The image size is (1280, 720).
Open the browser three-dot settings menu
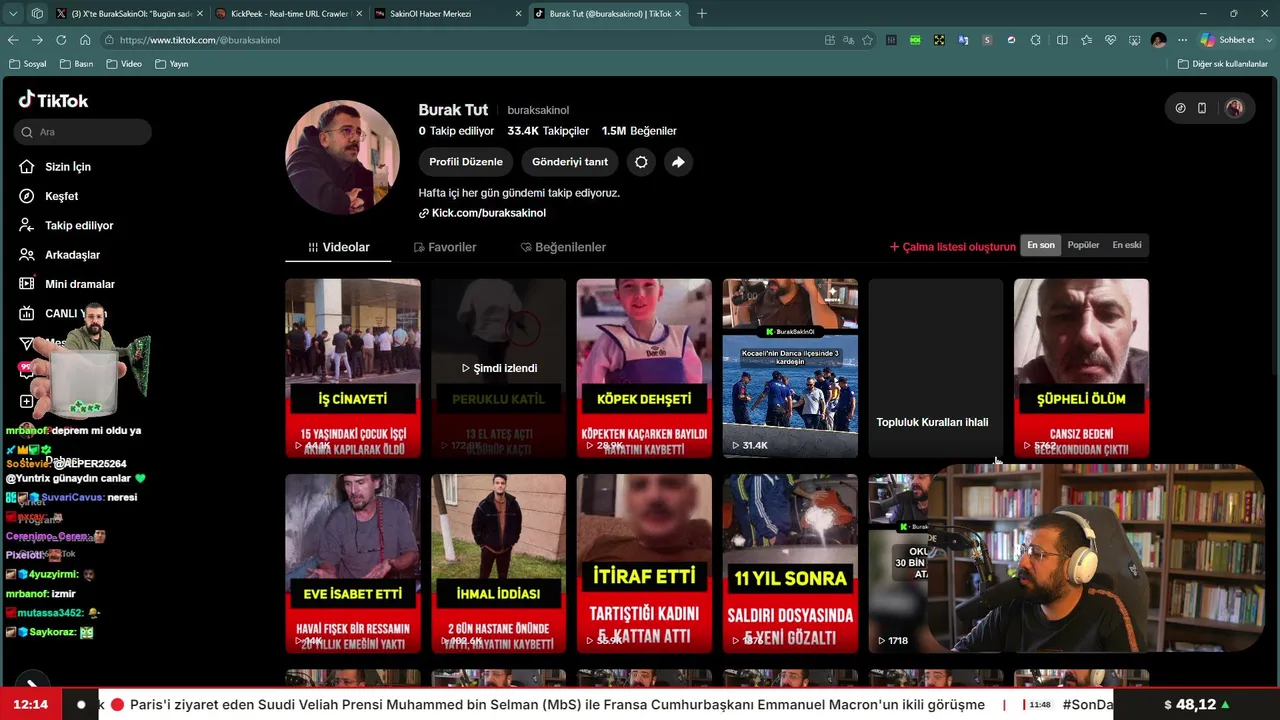point(1182,40)
